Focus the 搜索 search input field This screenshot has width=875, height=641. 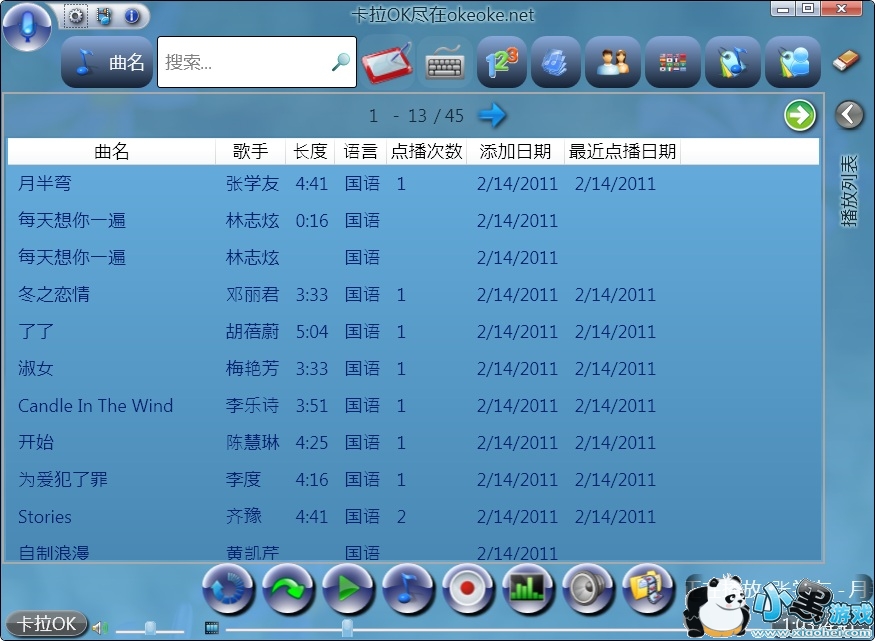coord(257,62)
